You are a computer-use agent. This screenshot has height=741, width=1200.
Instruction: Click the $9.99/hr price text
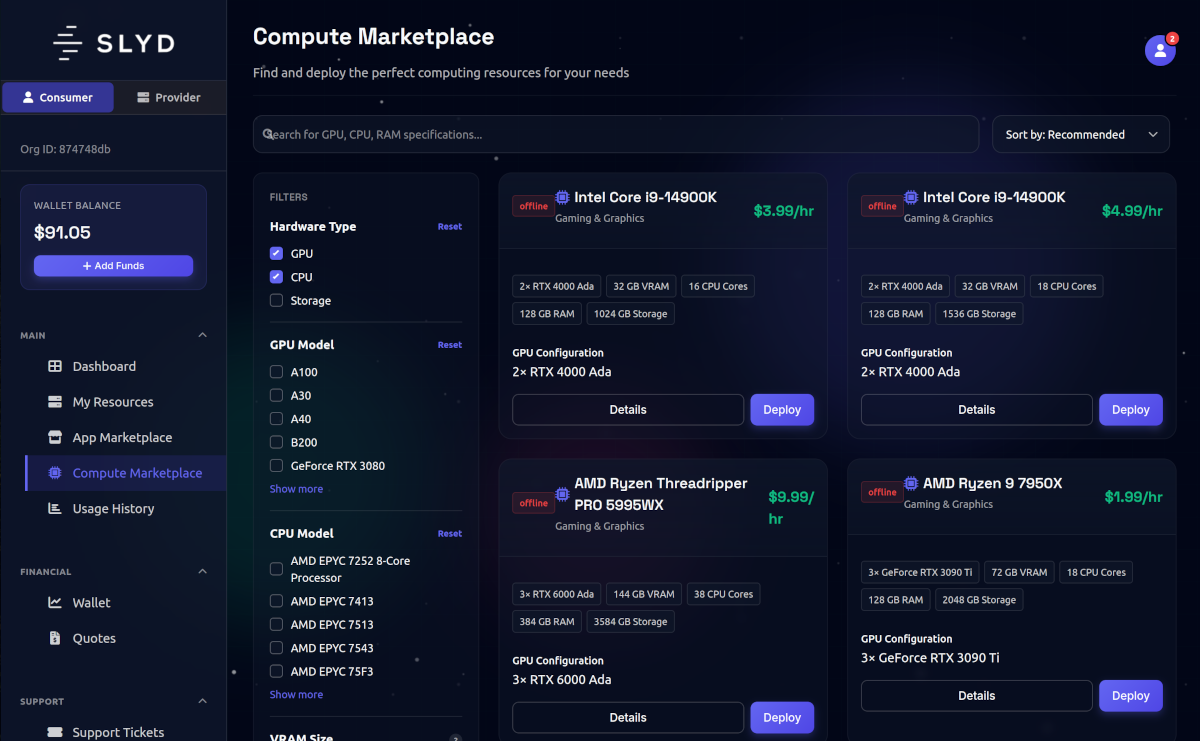pos(791,508)
